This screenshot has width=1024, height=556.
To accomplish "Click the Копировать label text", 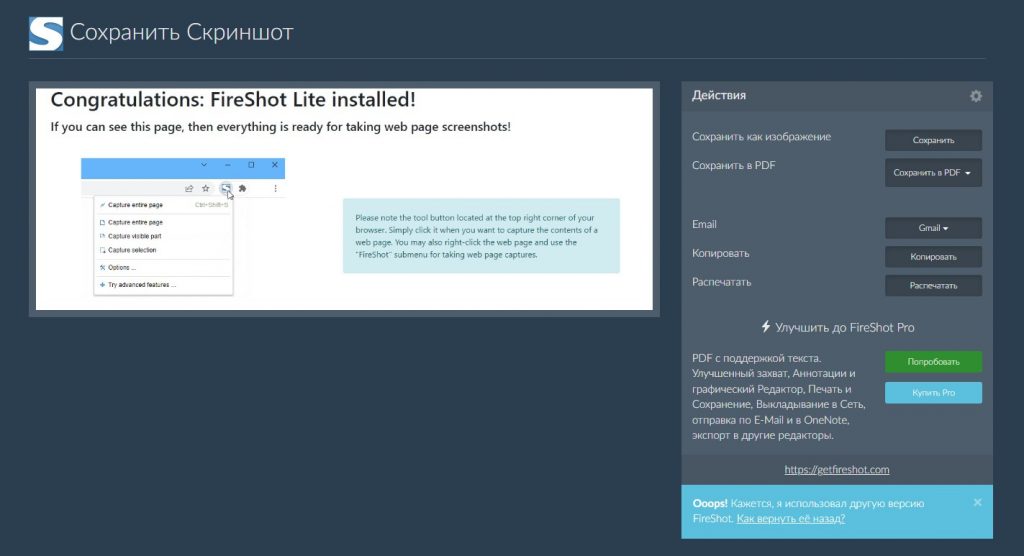I will tap(720, 253).
